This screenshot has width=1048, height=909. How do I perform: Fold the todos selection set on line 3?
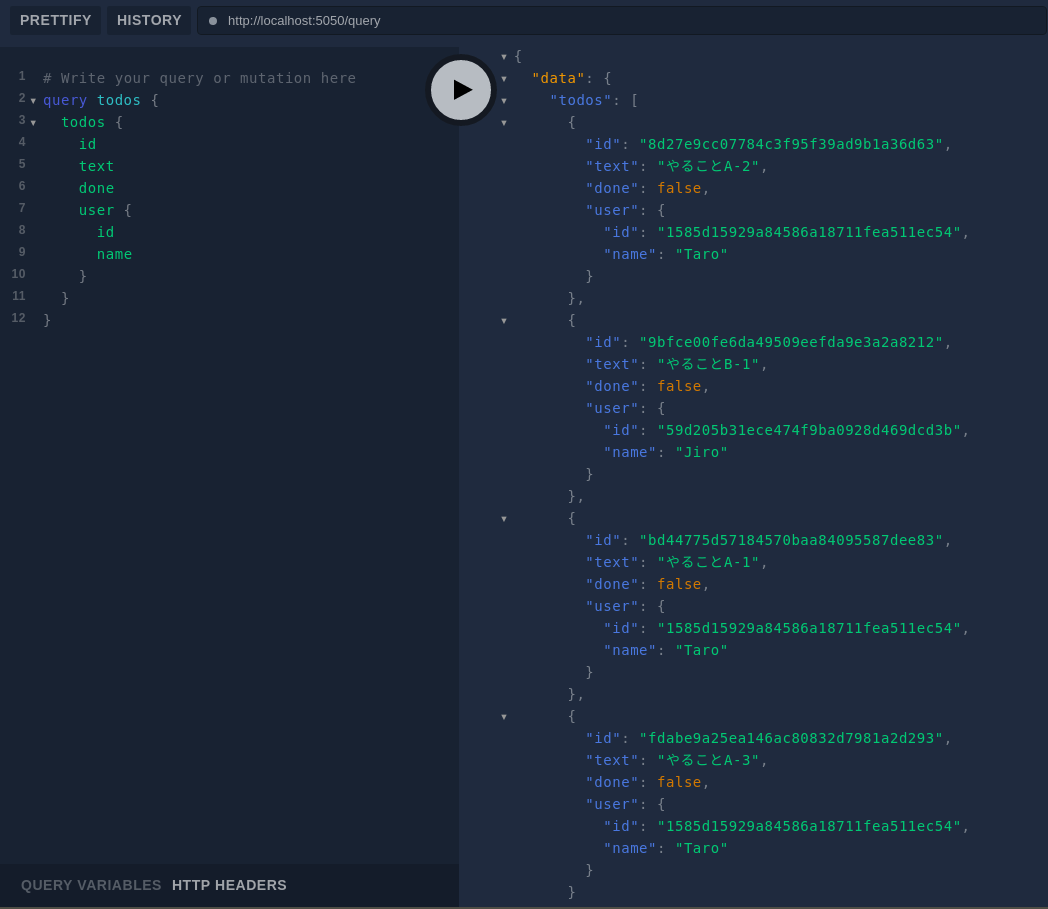click(33, 122)
